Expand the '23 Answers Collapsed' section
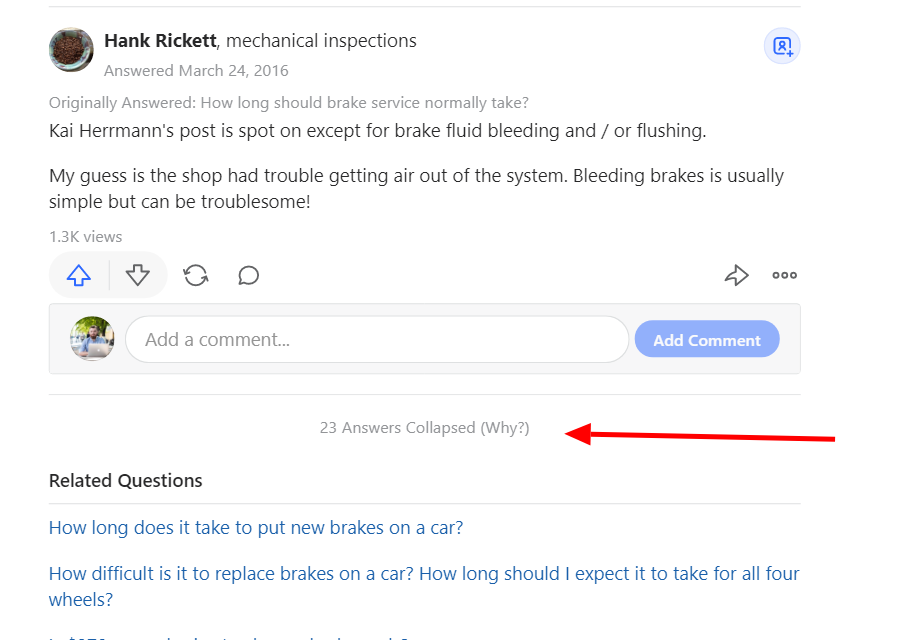 [397, 428]
